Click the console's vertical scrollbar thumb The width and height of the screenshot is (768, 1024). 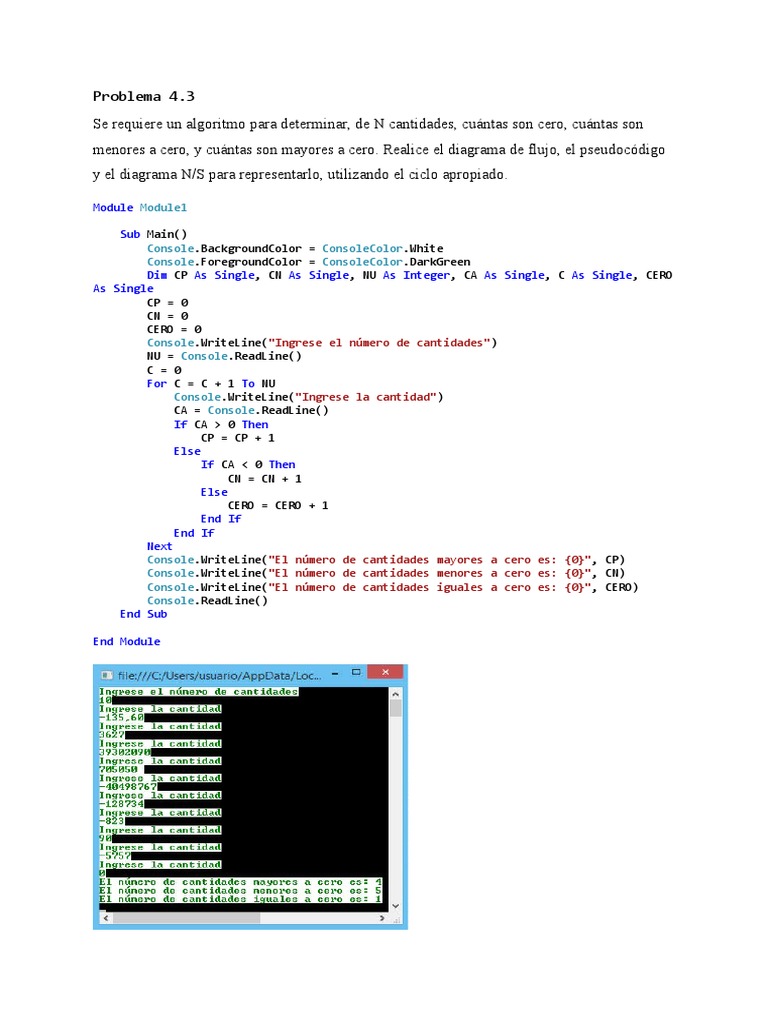[x=395, y=709]
